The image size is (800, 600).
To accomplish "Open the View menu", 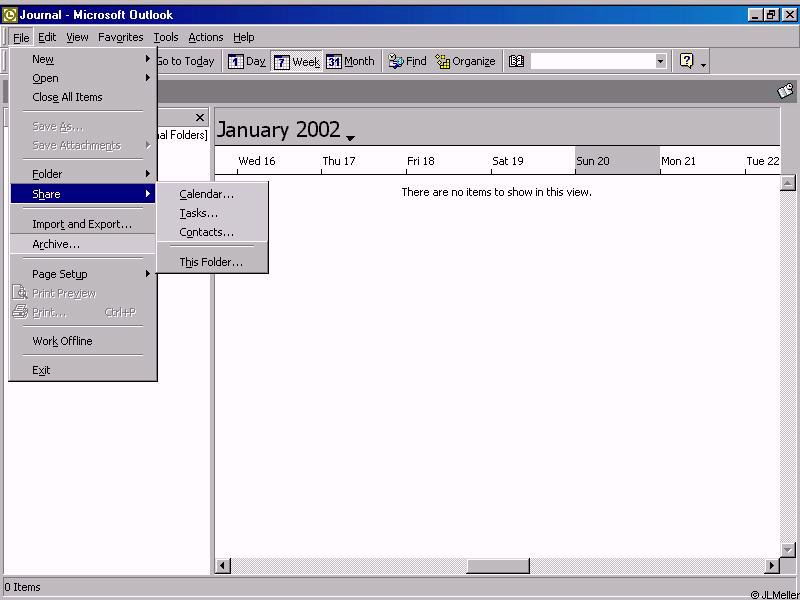I will 77,37.
